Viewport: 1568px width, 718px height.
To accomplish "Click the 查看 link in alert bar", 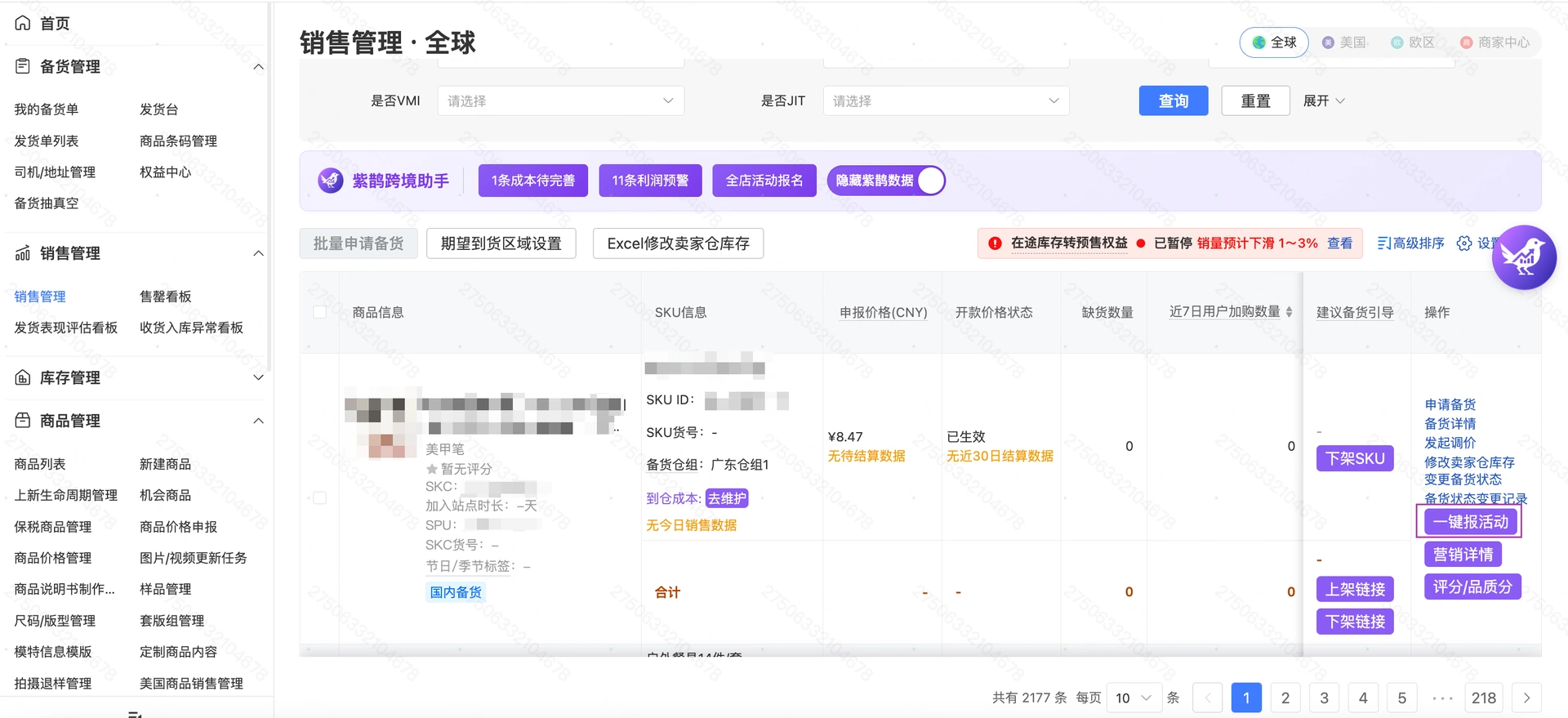I will 1339,243.
